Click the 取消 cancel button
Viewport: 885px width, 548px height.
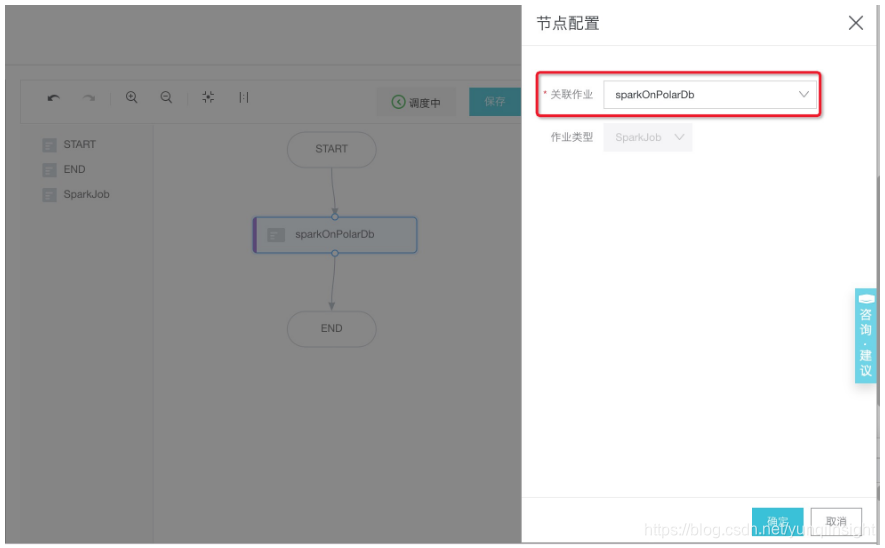pos(836,521)
